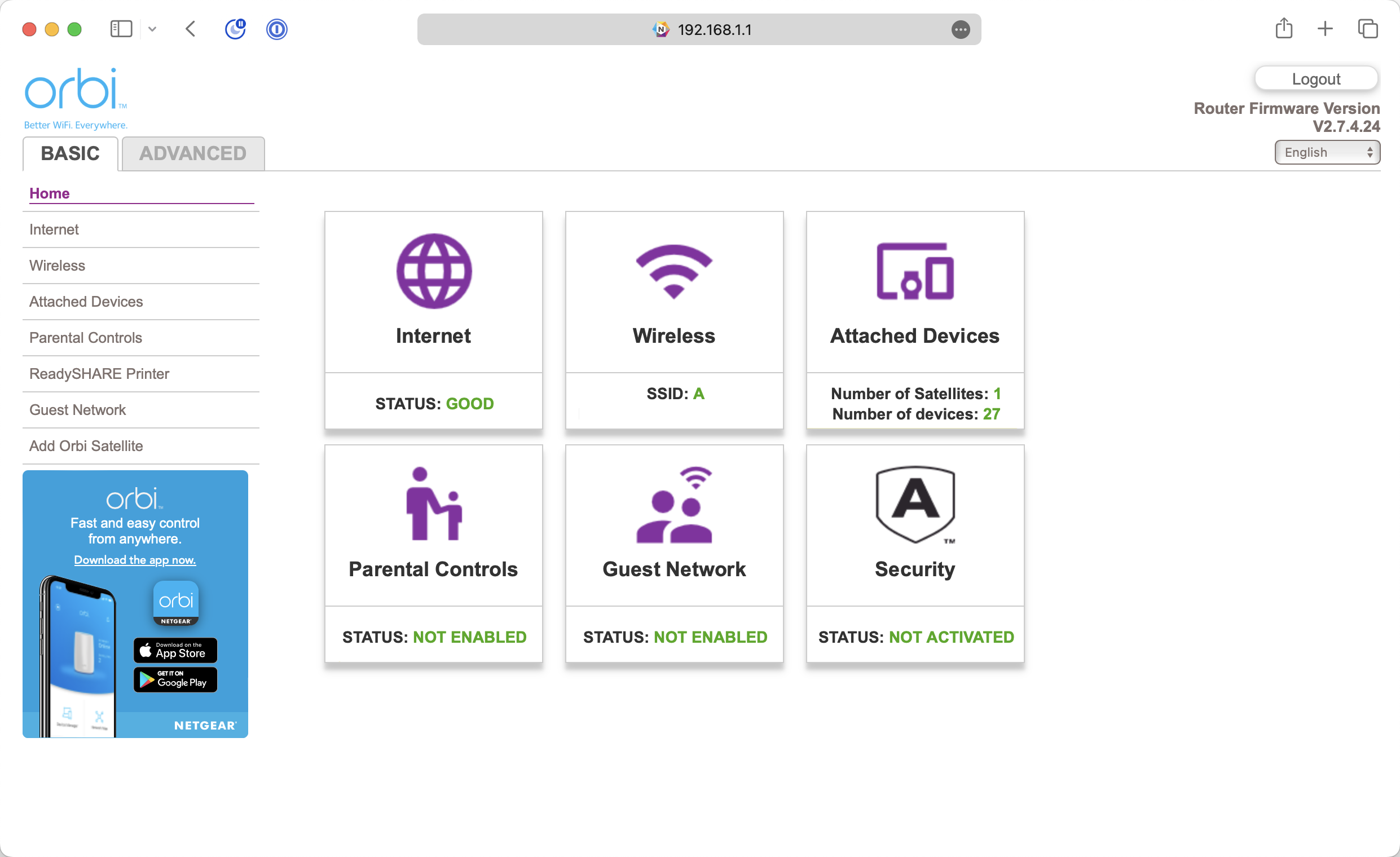The image size is (1400, 857).
Task: Click the Add Orbi Satellite icon
Action: pyautogui.click(x=86, y=445)
